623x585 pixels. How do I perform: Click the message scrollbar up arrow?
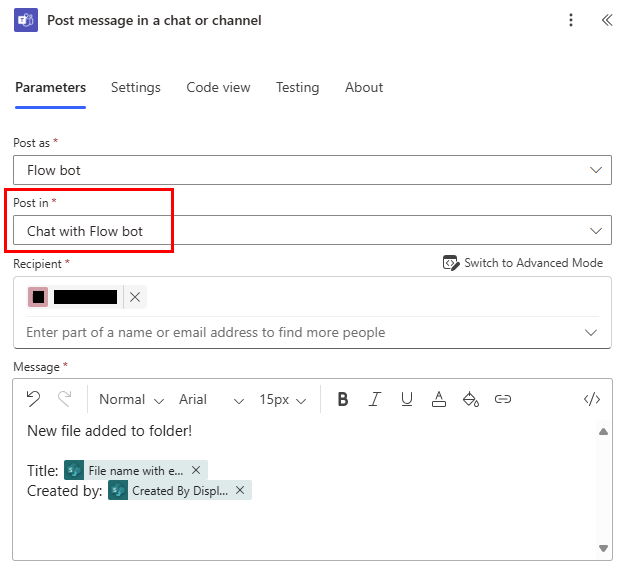coord(603,432)
